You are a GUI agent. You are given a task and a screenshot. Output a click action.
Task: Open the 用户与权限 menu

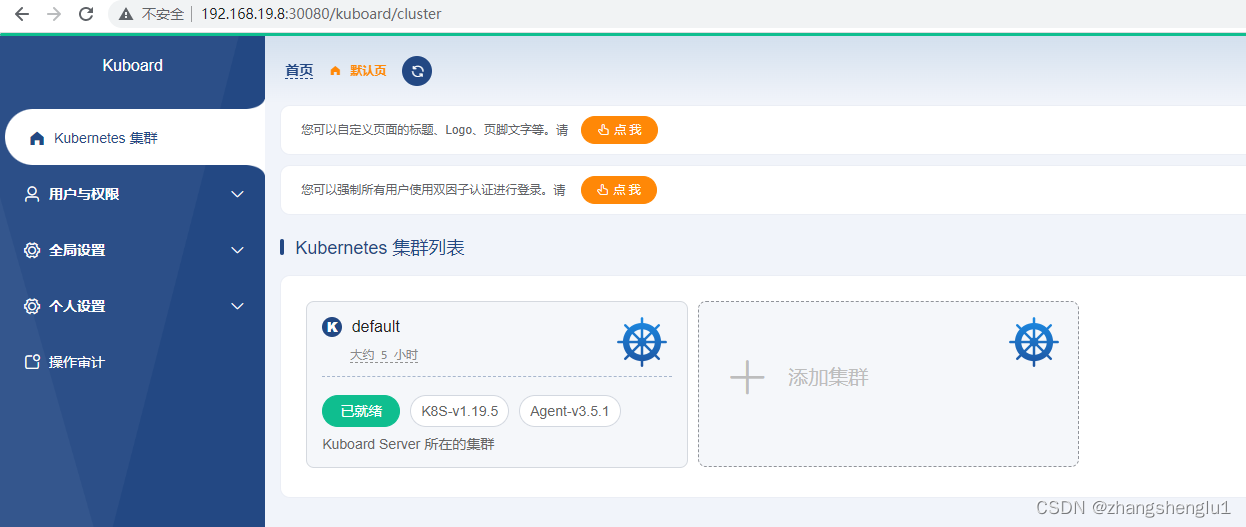(132, 194)
